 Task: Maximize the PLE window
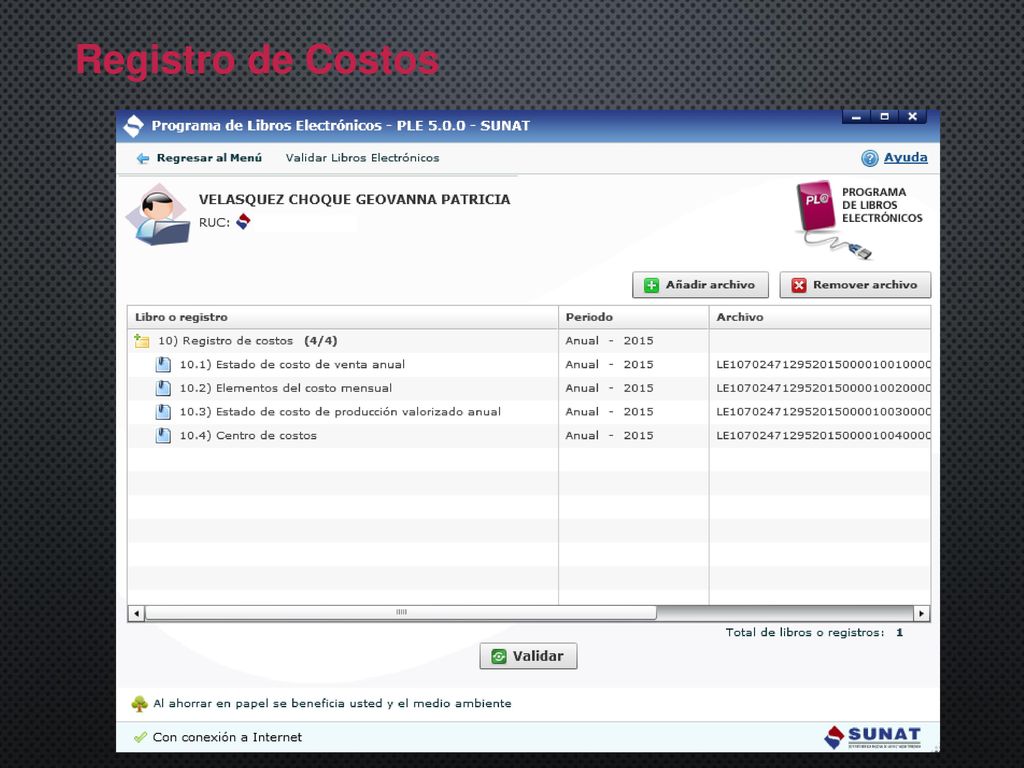884,117
